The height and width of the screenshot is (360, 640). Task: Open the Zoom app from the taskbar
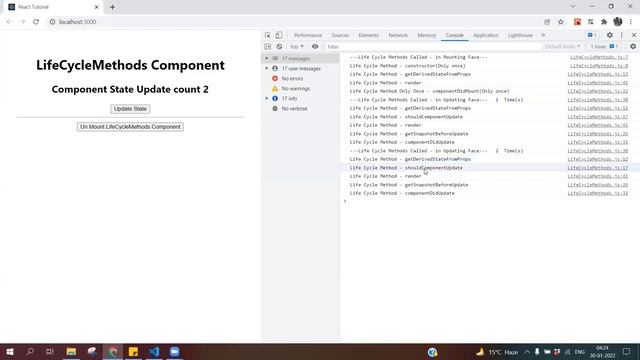tap(174, 351)
